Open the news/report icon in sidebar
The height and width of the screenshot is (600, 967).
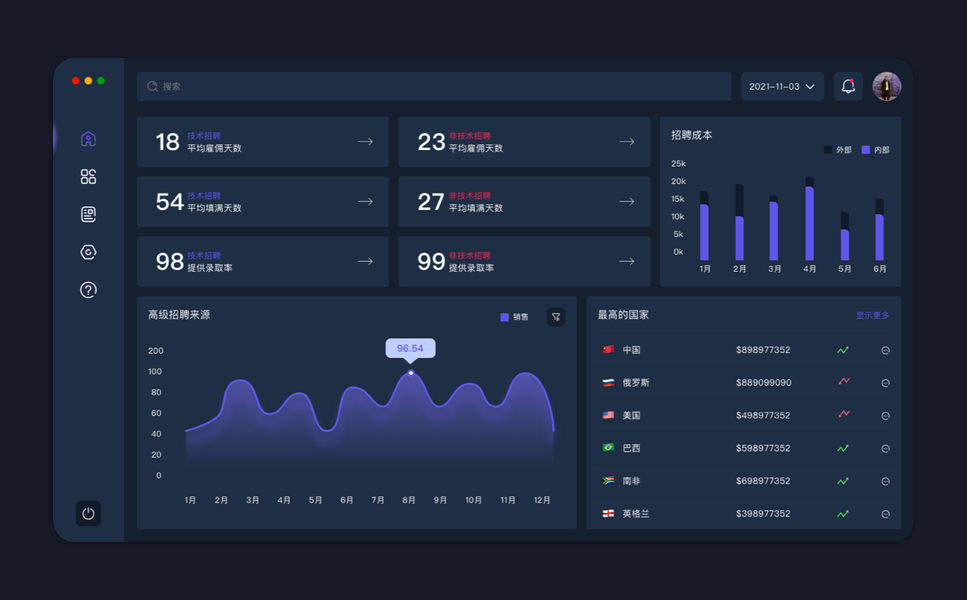point(88,214)
